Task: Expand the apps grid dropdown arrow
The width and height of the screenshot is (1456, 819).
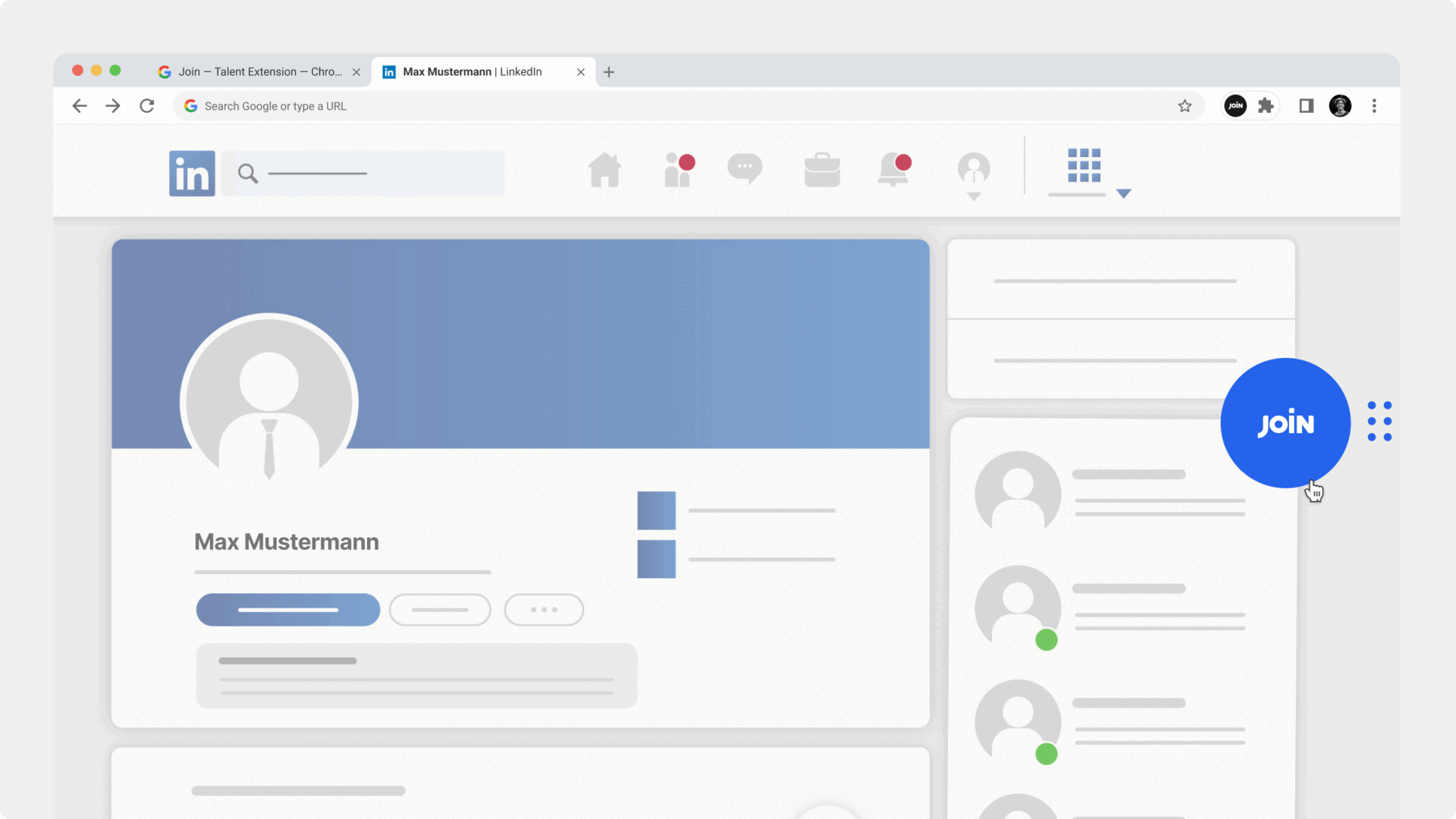Action: (x=1124, y=194)
